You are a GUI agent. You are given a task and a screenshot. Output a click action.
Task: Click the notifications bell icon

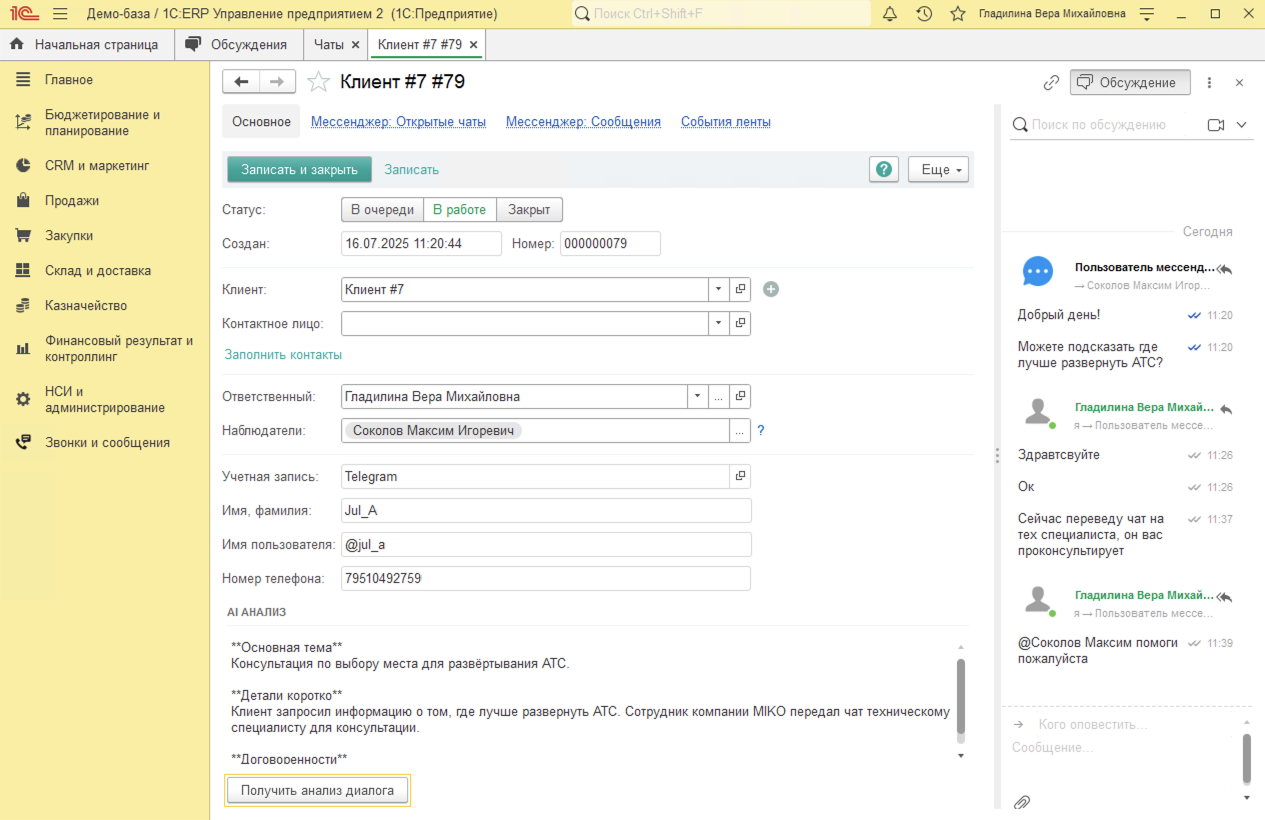pos(889,14)
